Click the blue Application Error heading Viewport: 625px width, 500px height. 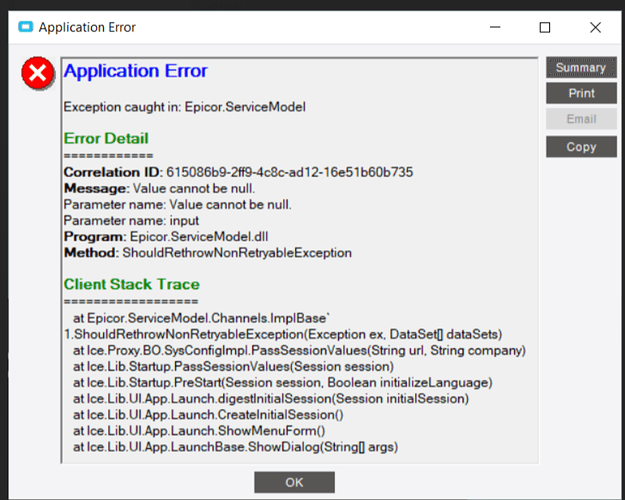[x=136, y=71]
